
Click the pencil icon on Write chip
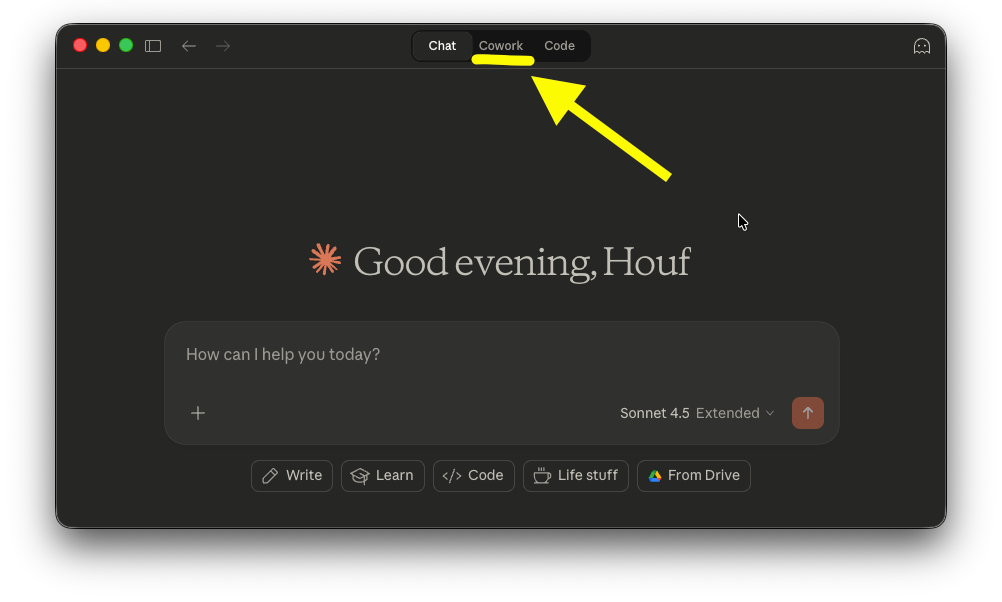point(269,475)
